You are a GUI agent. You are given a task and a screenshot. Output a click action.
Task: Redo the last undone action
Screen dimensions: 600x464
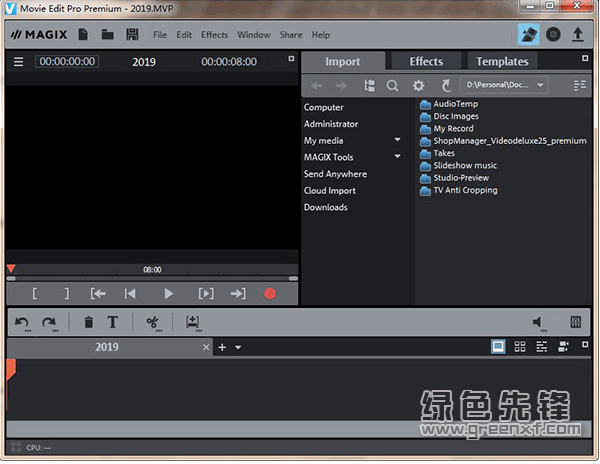(x=49, y=323)
